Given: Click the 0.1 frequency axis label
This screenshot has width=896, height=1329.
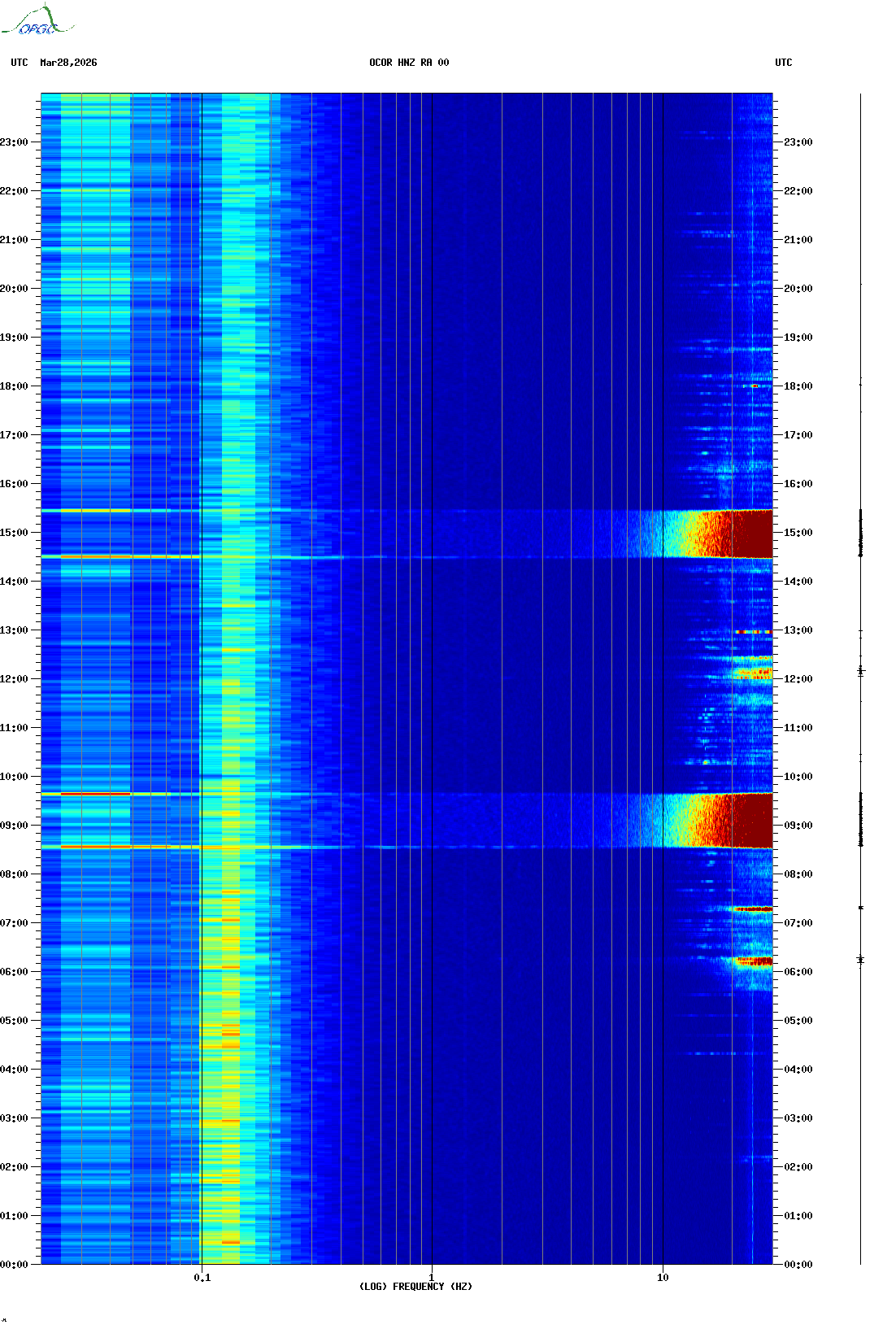Looking at the screenshot, I should tap(202, 1278).
